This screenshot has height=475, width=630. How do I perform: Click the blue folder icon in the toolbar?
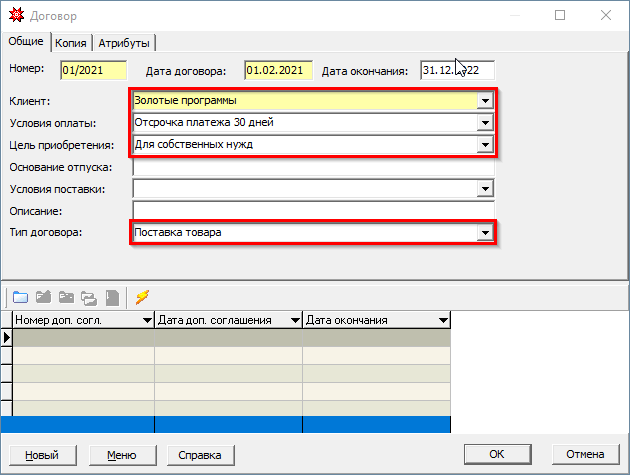click(20, 296)
